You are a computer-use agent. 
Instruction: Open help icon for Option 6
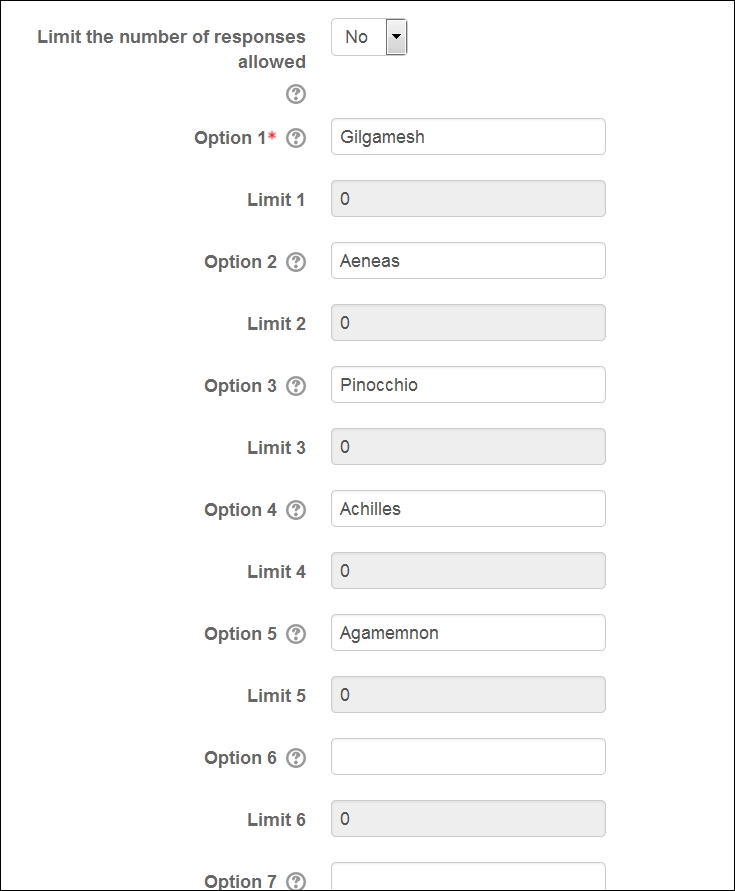[x=296, y=757]
